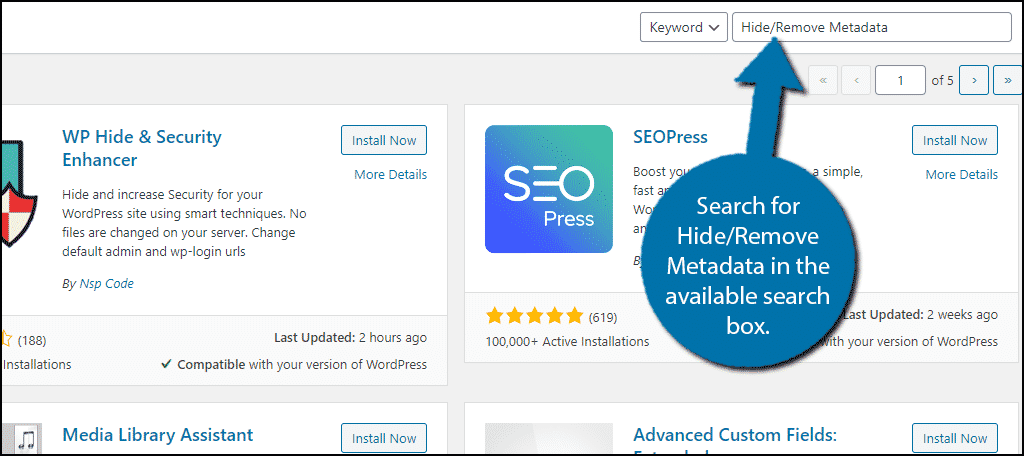View More Details for WP Hide & Security Enhancer
The image size is (1024, 456).
point(391,174)
